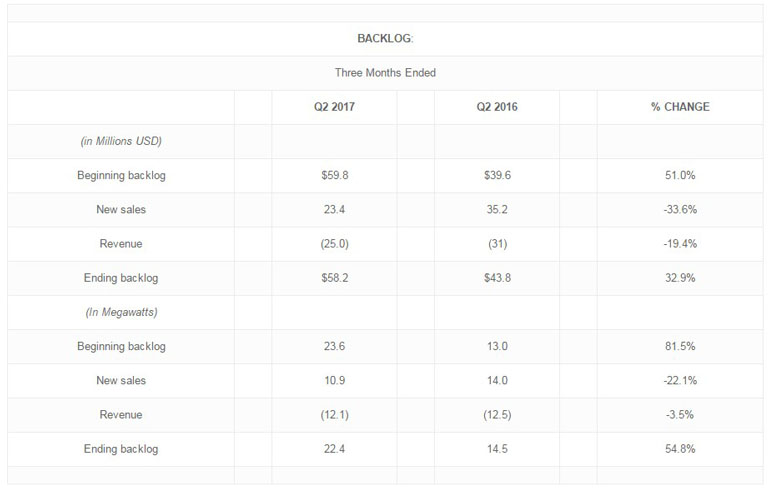Click the Q2 2016 column header

497,107
